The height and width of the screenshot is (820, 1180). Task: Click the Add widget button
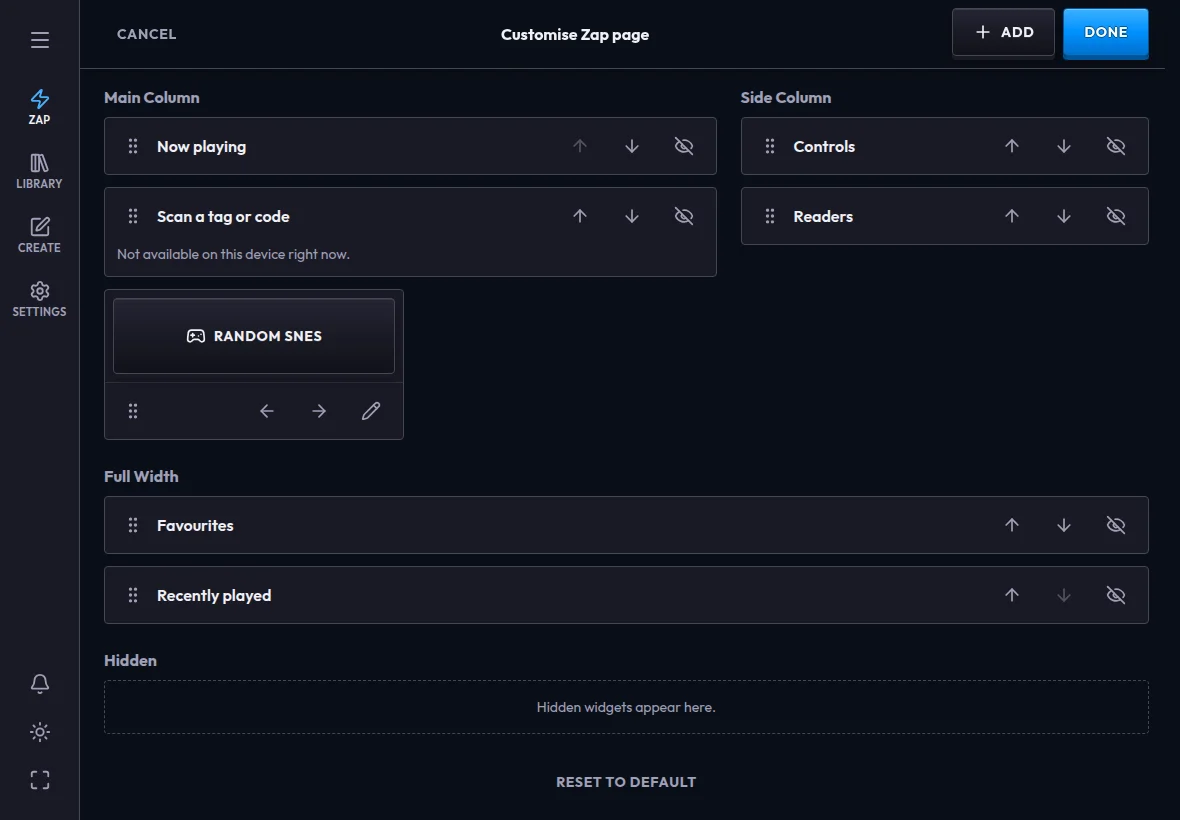pos(1003,32)
